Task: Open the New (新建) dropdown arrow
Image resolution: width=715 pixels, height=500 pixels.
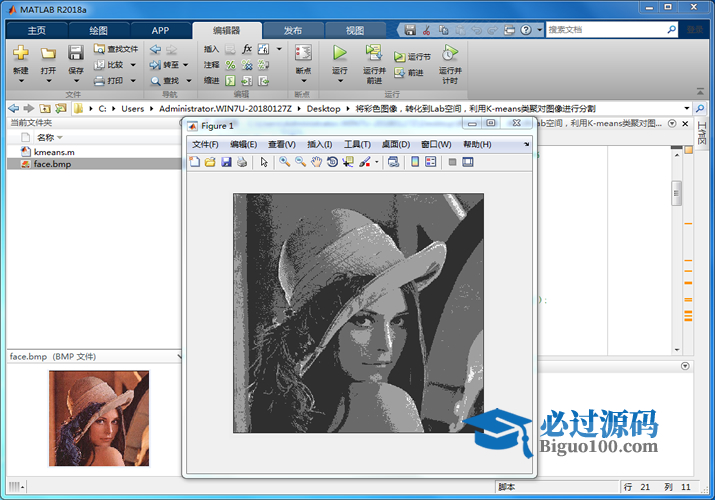Action: pyautogui.click(x=21, y=81)
